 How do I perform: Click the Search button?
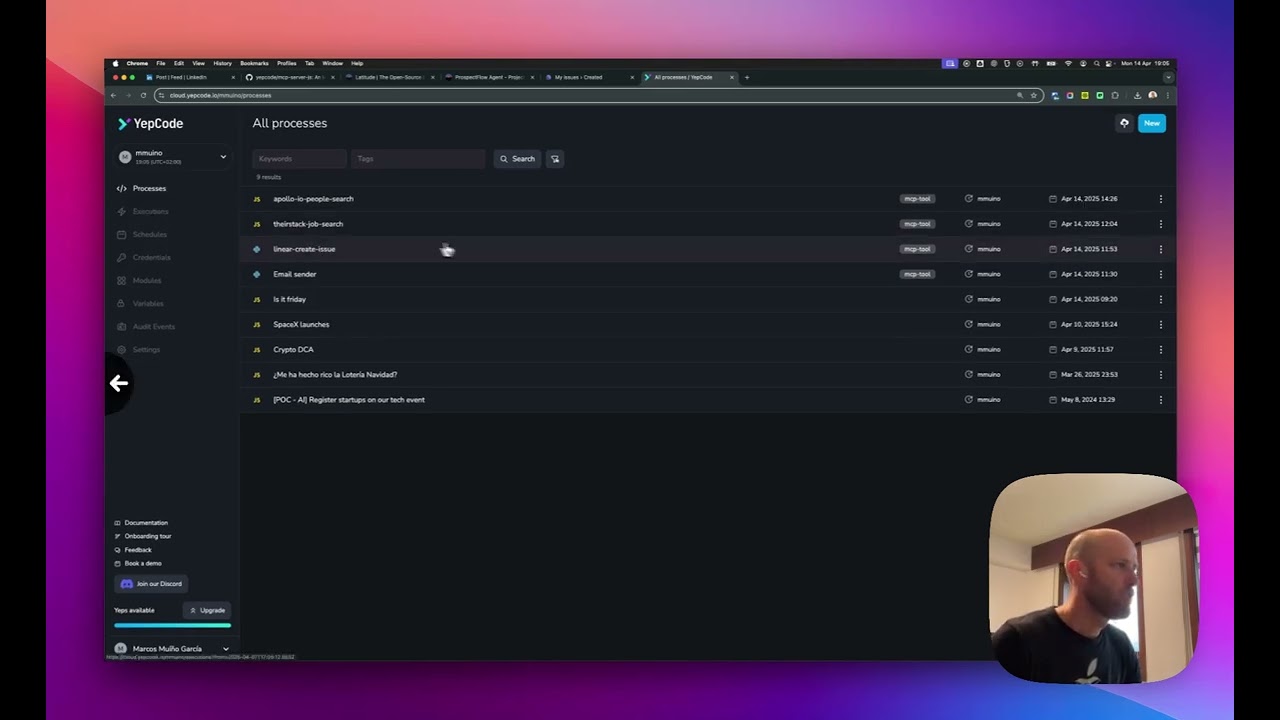517,159
